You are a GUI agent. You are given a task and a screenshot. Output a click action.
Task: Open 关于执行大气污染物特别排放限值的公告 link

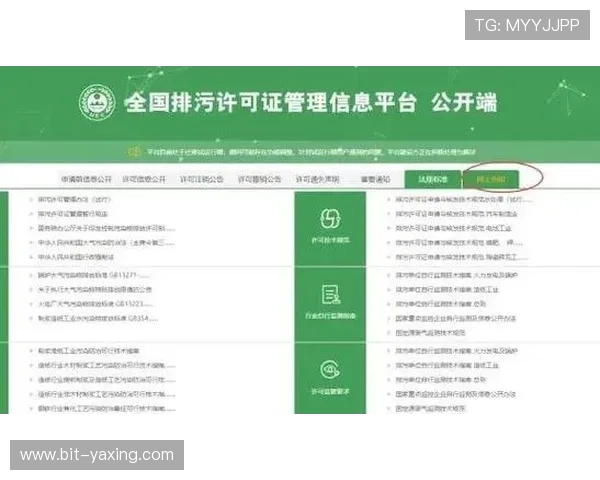pyautogui.click(x=95, y=289)
